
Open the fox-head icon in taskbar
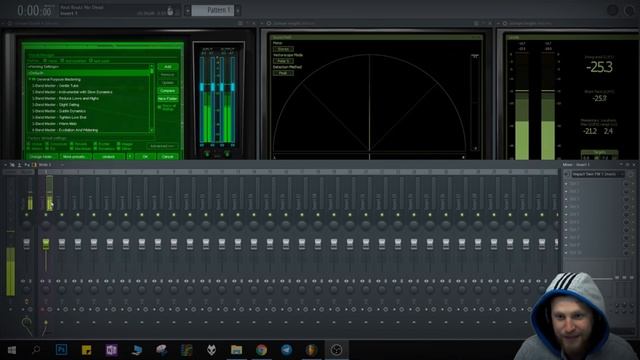coord(211,350)
